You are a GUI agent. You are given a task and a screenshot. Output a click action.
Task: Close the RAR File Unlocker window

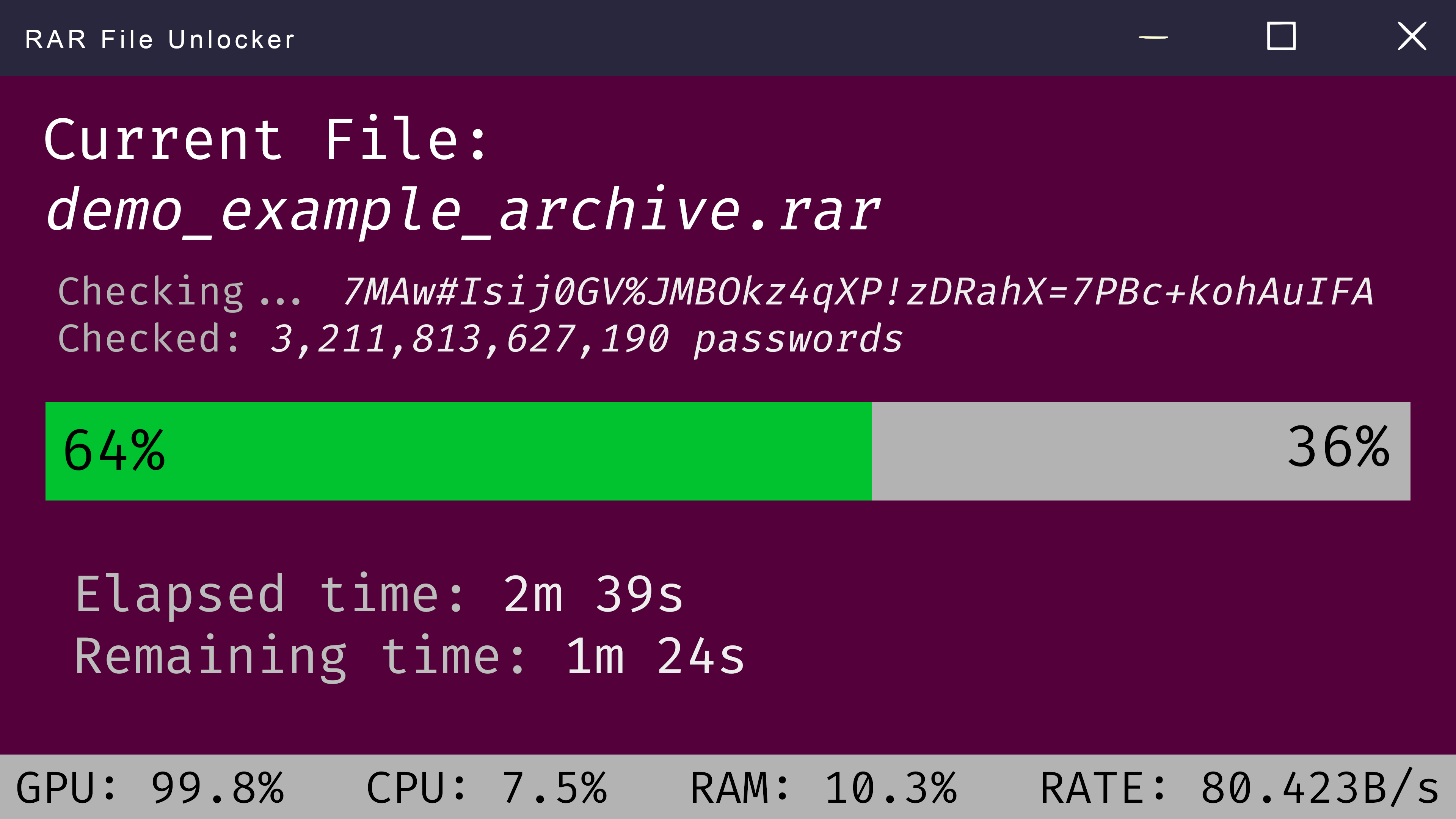(1411, 37)
